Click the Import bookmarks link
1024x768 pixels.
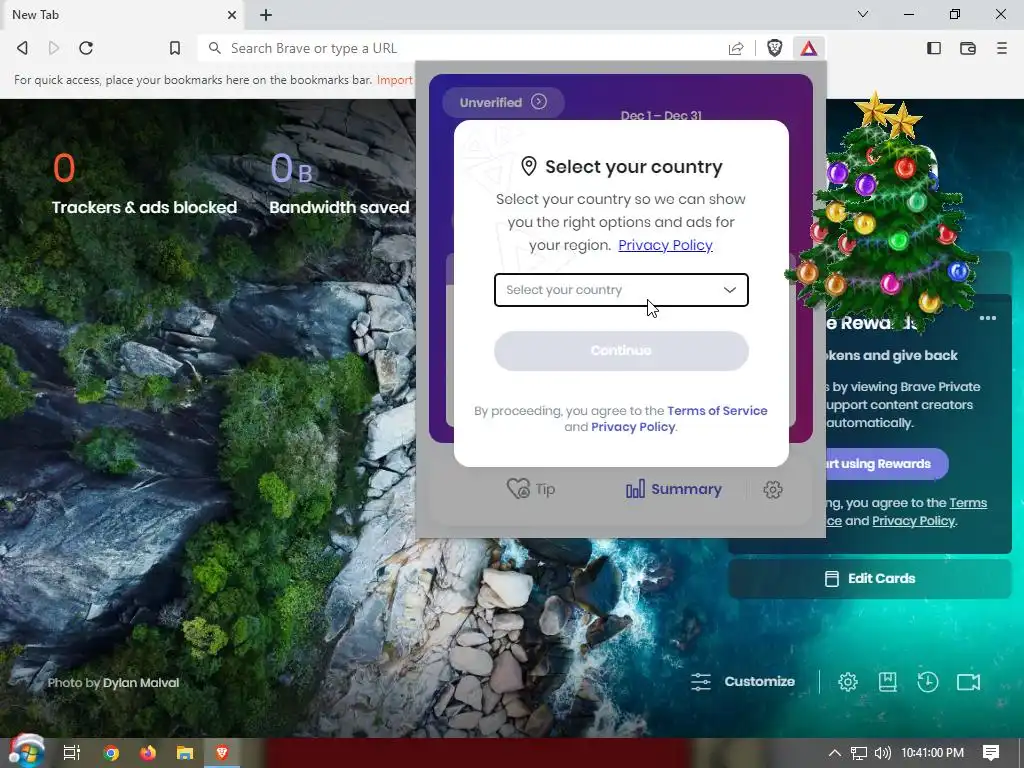tap(394, 80)
